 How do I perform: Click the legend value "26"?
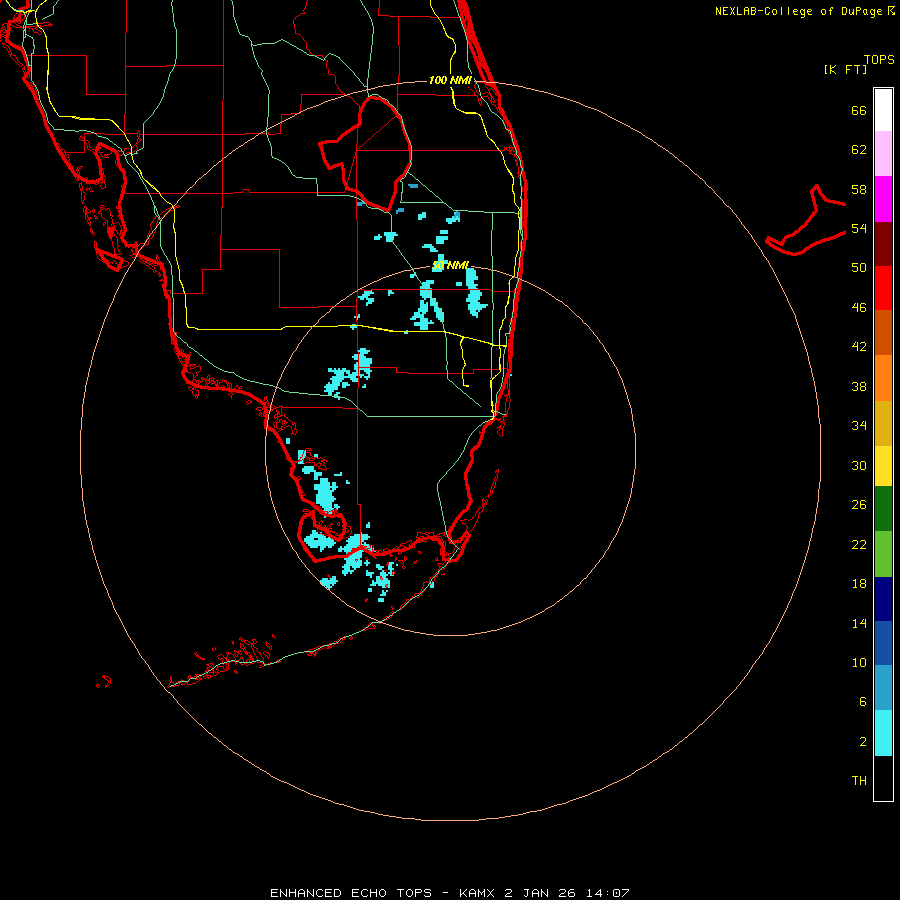coord(859,505)
